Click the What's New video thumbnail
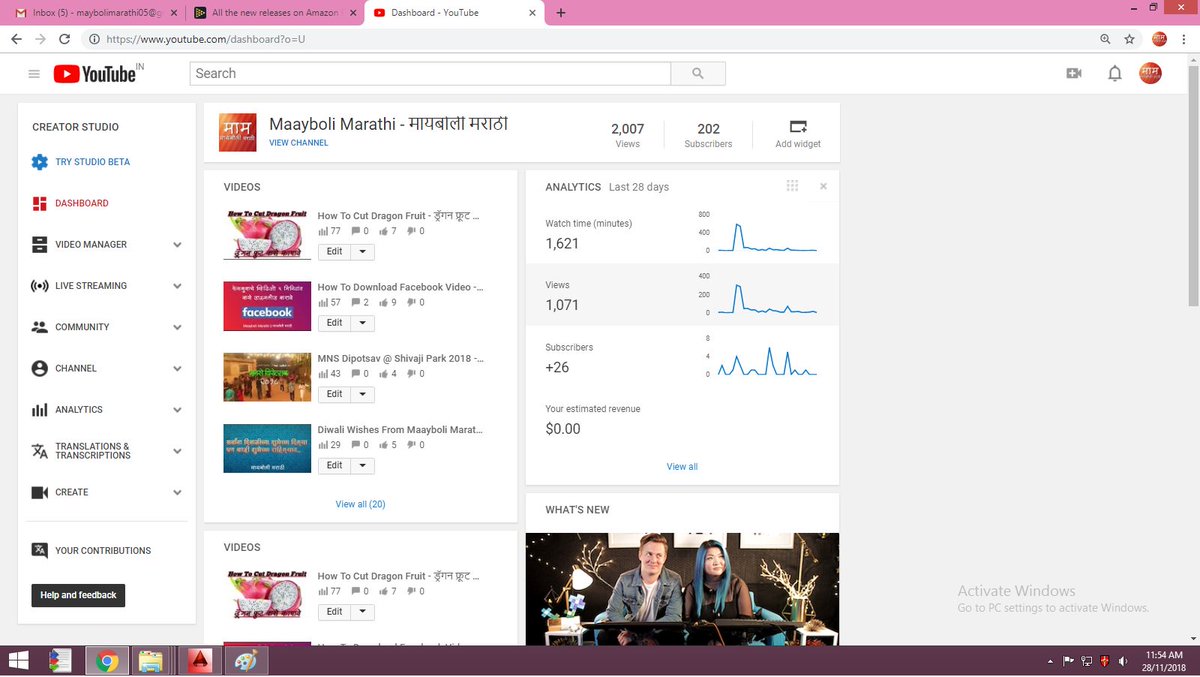 (682, 589)
